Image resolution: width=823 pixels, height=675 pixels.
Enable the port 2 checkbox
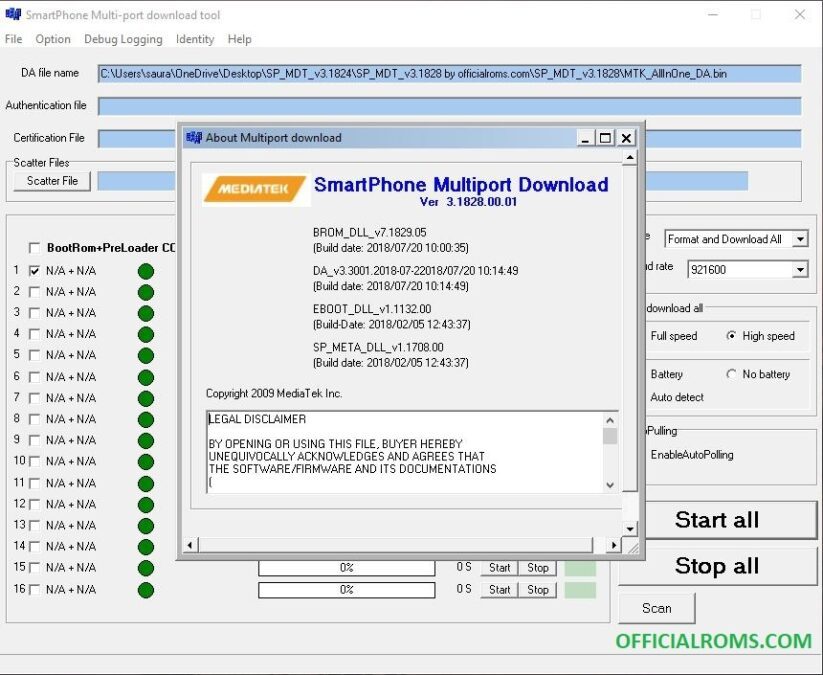pos(35,292)
